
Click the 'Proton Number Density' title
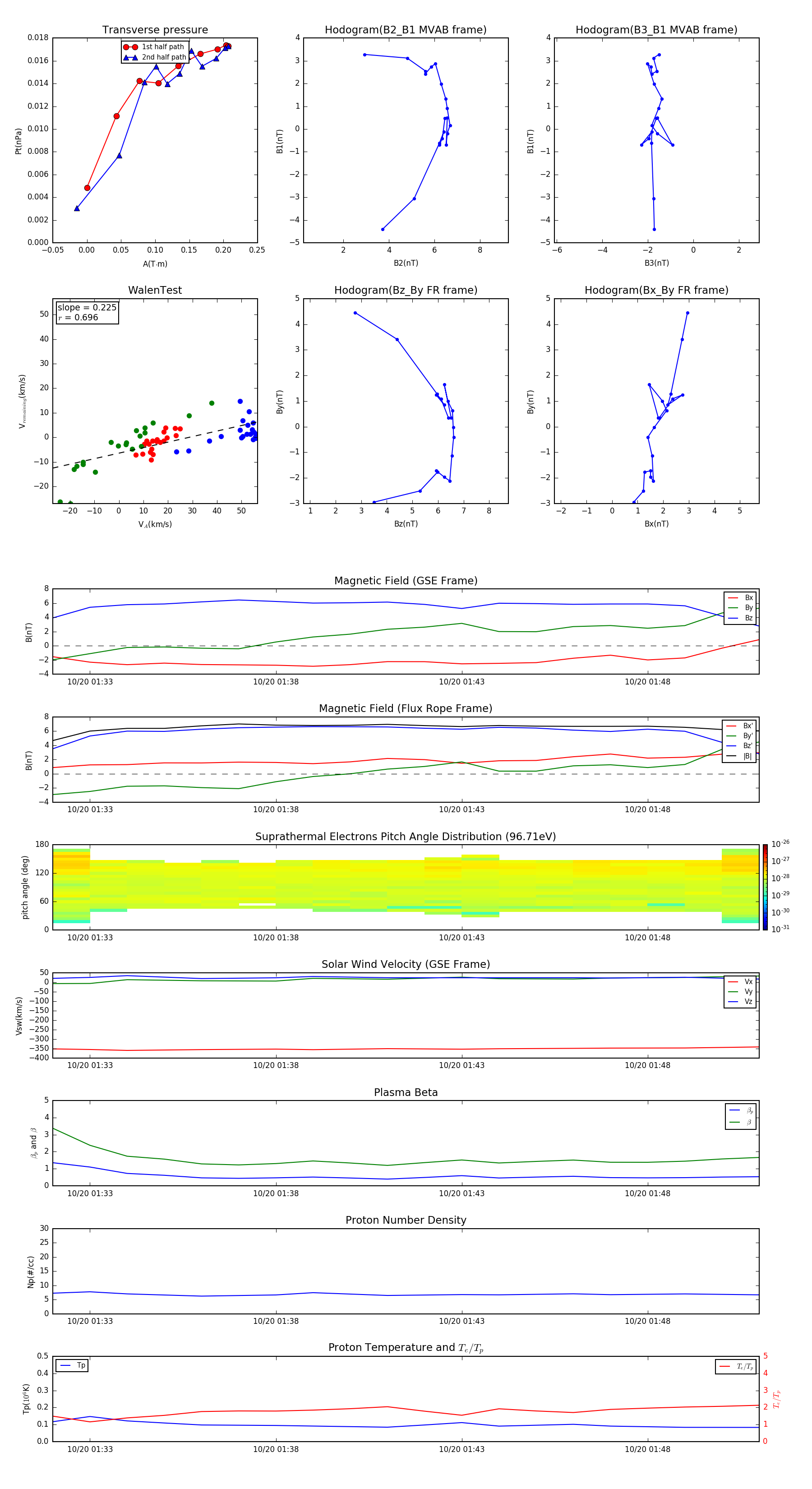[x=406, y=1220]
